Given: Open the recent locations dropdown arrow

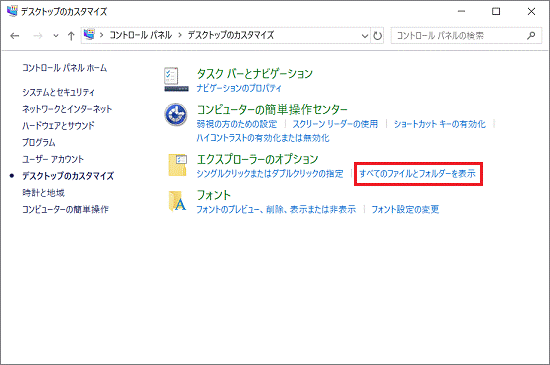Looking at the screenshot, I should [x=56, y=36].
